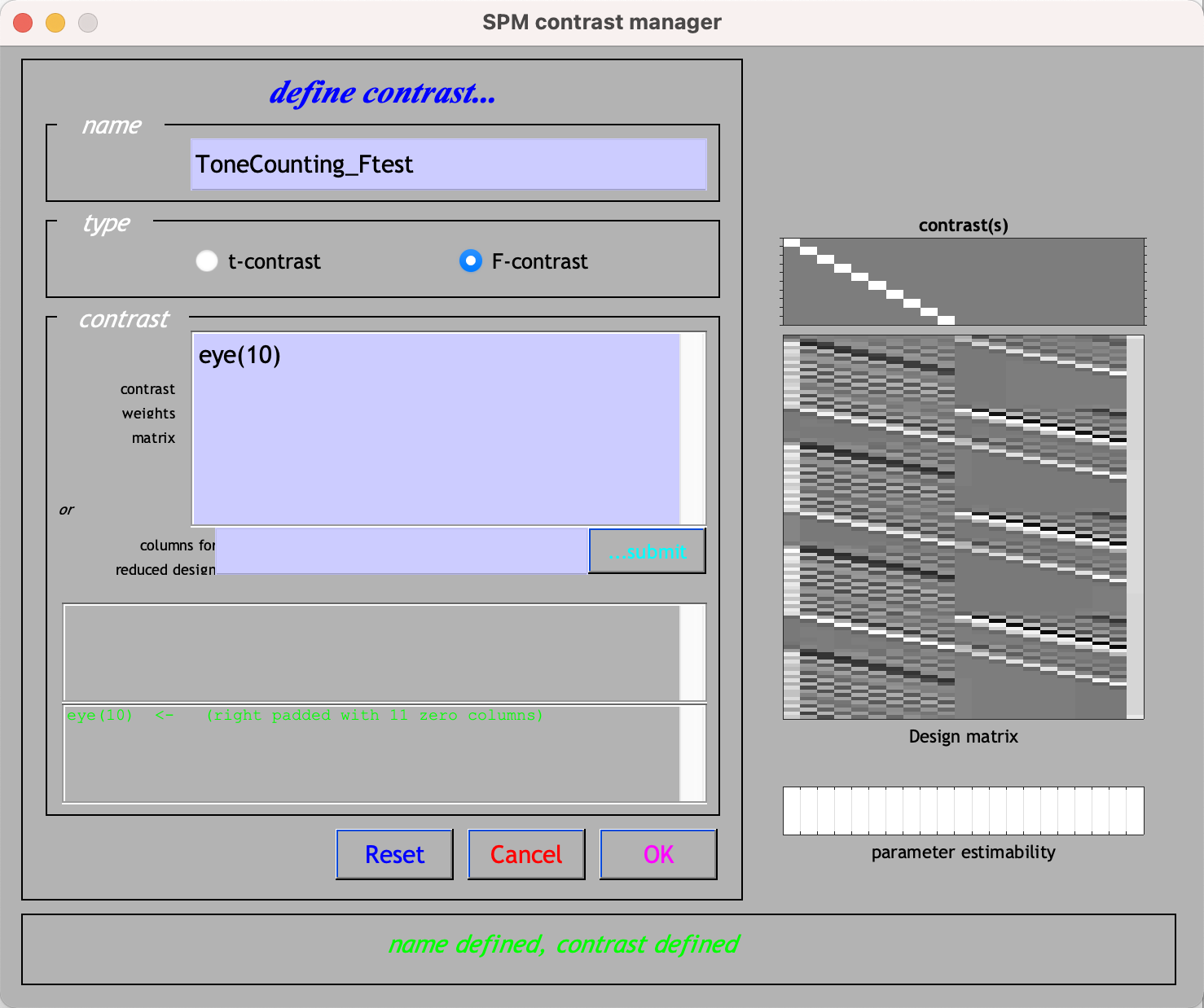Click the 'define contrast...' heading
This screenshot has width=1204, height=1008.
coord(382,93)
